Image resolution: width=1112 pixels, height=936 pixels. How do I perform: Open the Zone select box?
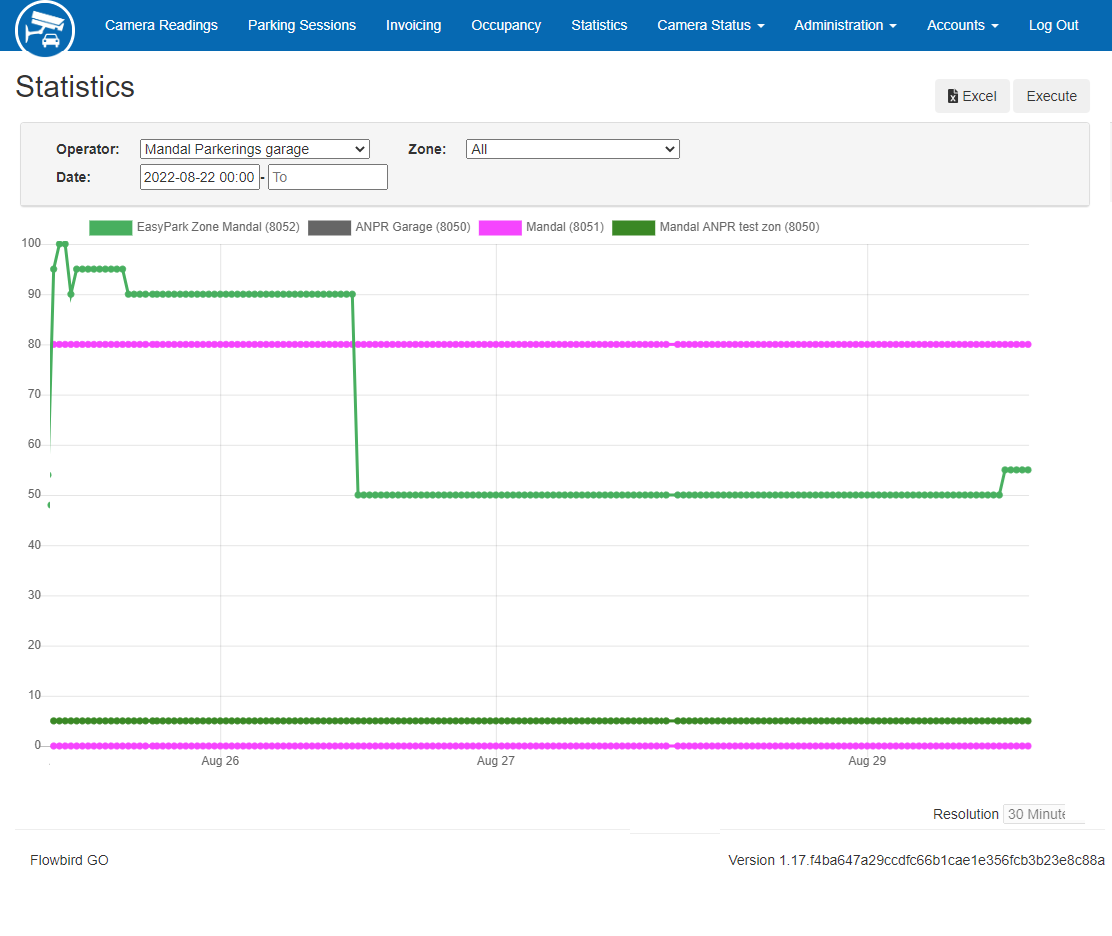point(572,149)
